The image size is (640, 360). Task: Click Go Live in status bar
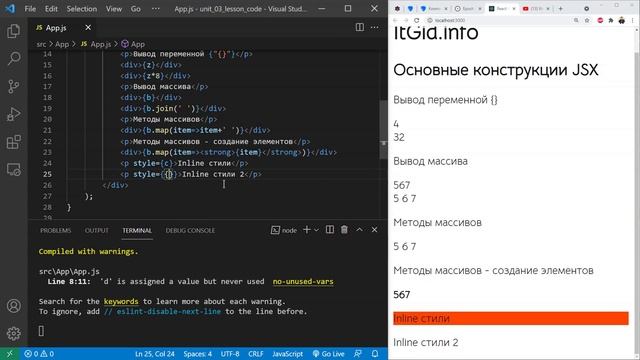[328, 354]
